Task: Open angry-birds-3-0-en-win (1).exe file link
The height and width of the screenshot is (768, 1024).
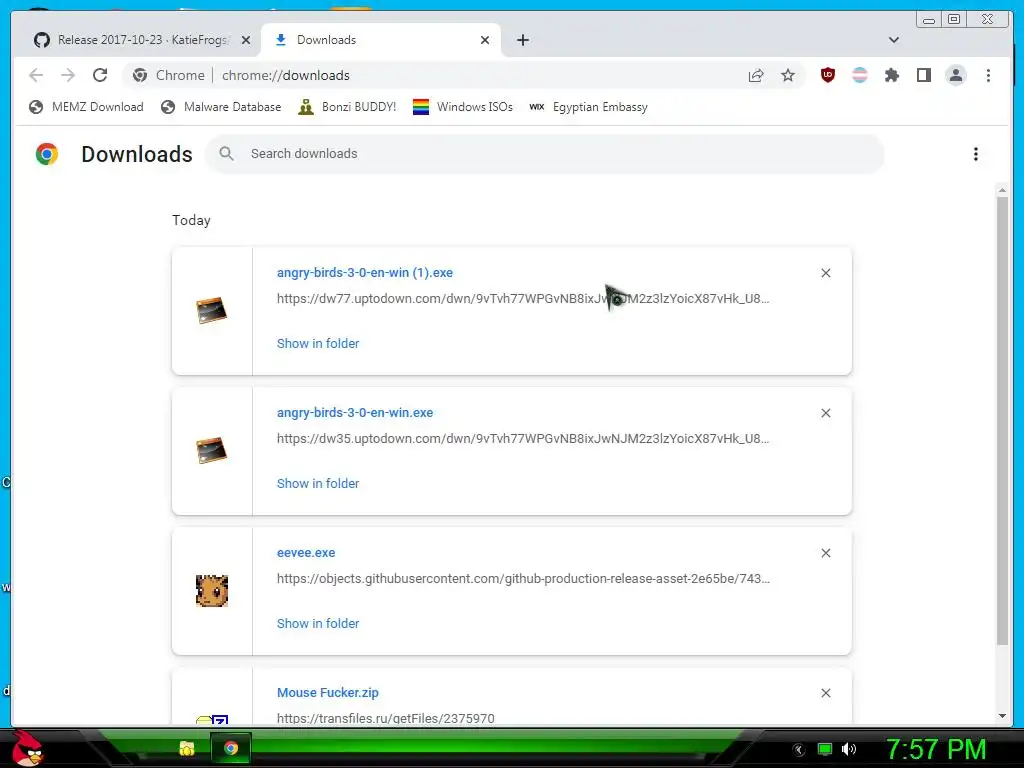Action: click(x=364, y=273)
